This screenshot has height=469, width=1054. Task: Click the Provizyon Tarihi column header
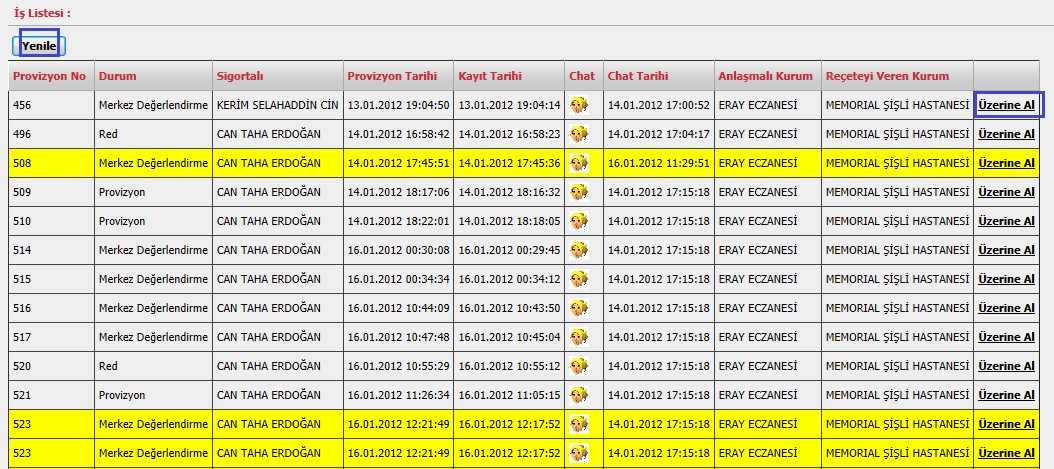(x=386, y=76)
